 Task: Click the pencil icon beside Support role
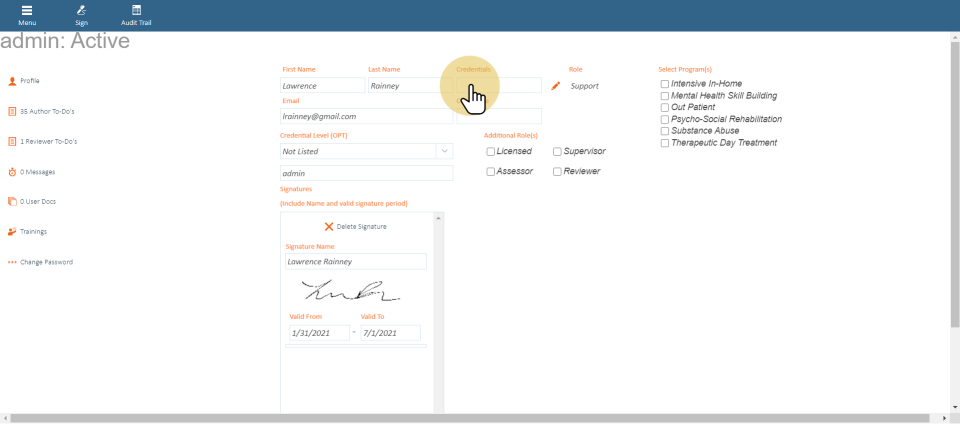556,86
